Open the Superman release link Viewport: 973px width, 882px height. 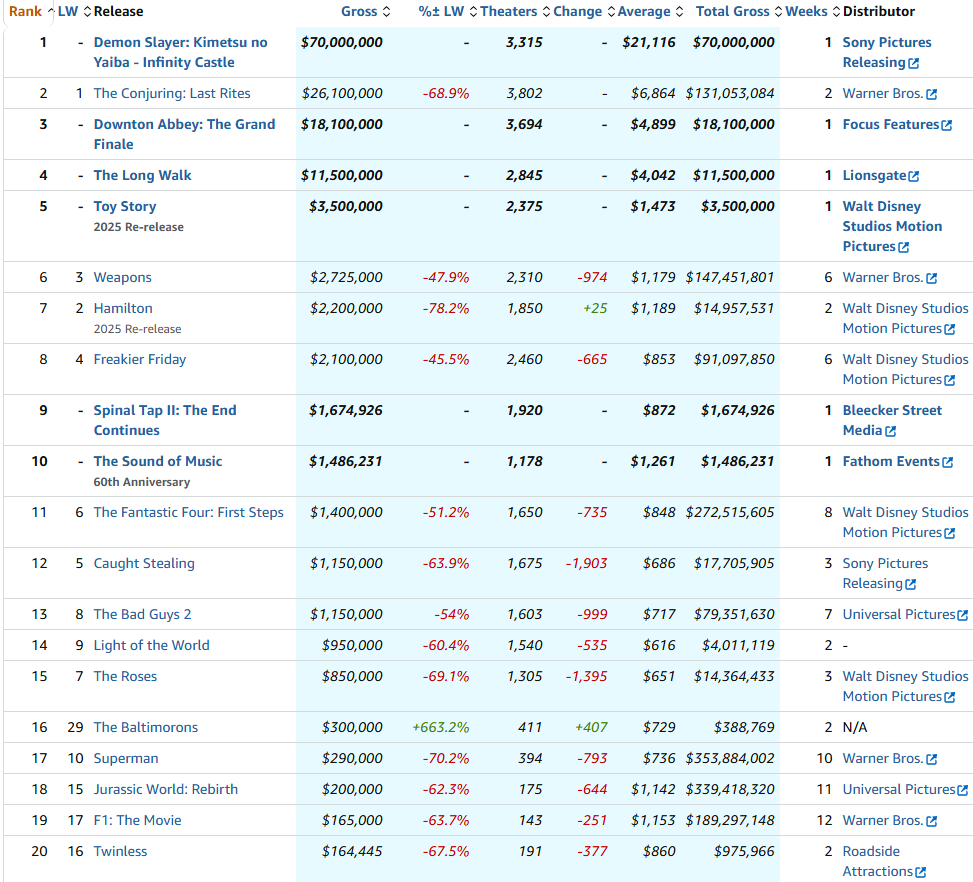(126, 758)
